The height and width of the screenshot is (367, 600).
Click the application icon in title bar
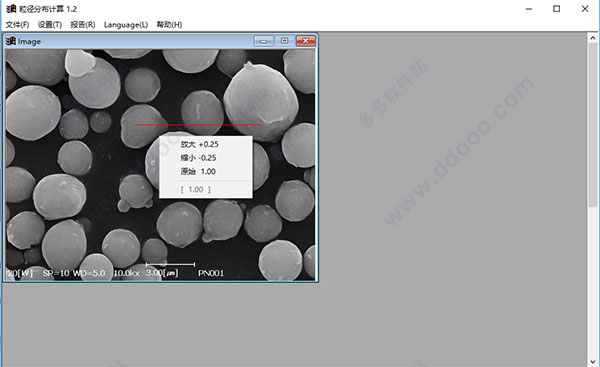[x=11, y=9]
